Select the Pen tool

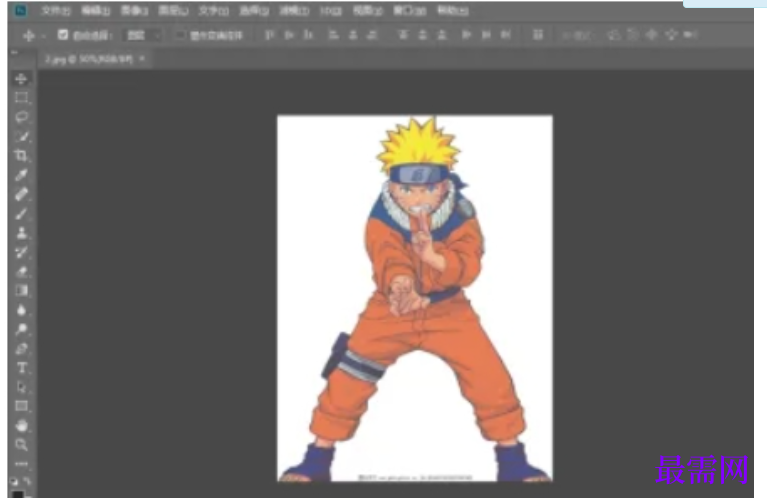(21, 348)
